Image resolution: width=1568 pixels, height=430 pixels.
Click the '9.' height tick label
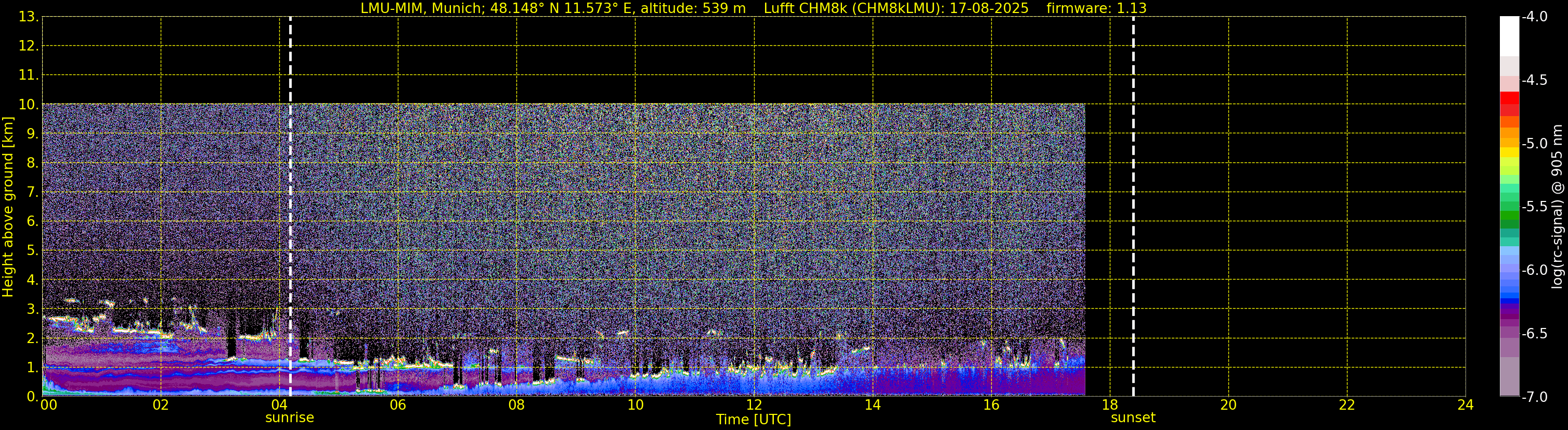(x=32, y=134)
